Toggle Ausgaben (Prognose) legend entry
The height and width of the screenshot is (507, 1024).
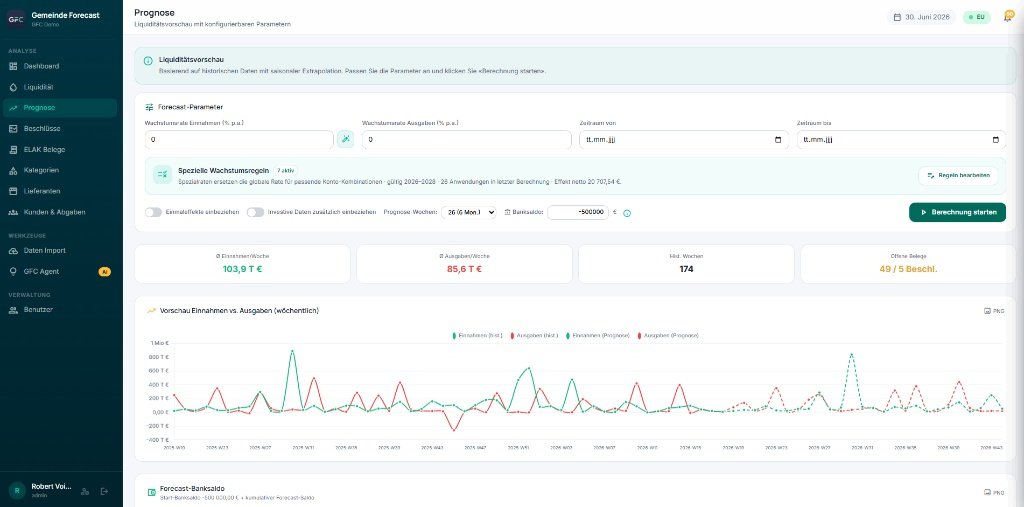click(667, 335)
